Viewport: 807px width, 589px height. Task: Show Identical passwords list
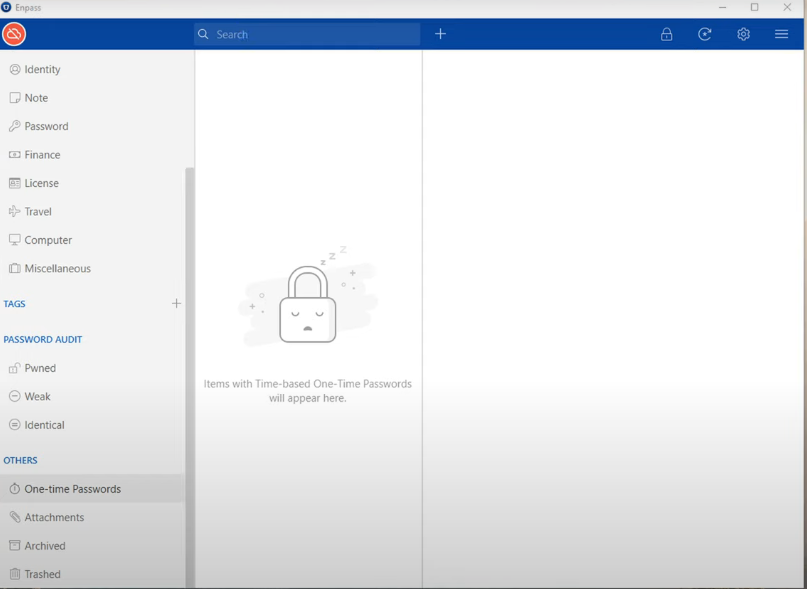[44, 425]
